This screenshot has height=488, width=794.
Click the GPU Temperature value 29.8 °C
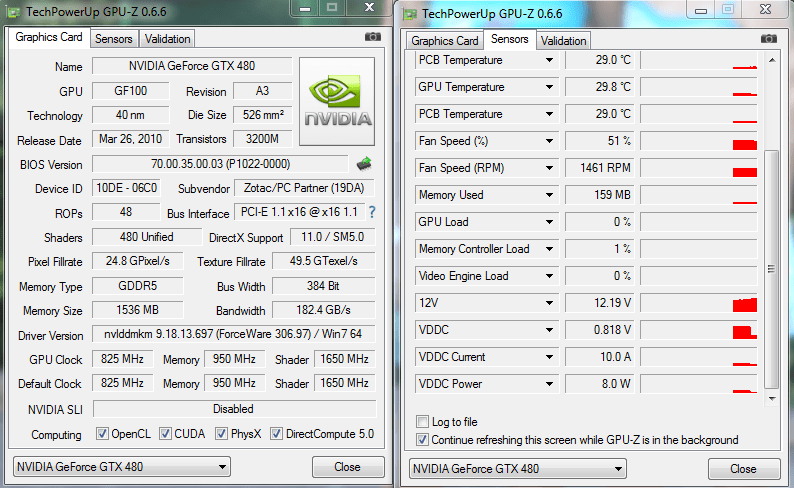pyautogui.click(x=600, y=87)
